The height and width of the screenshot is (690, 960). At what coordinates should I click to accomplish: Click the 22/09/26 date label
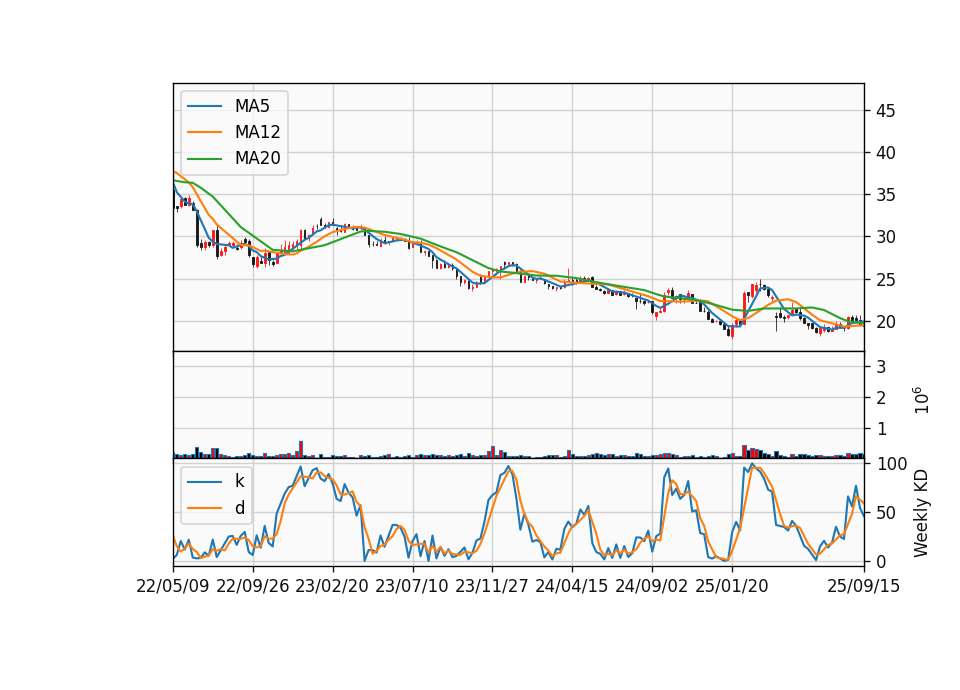point(253,586)
